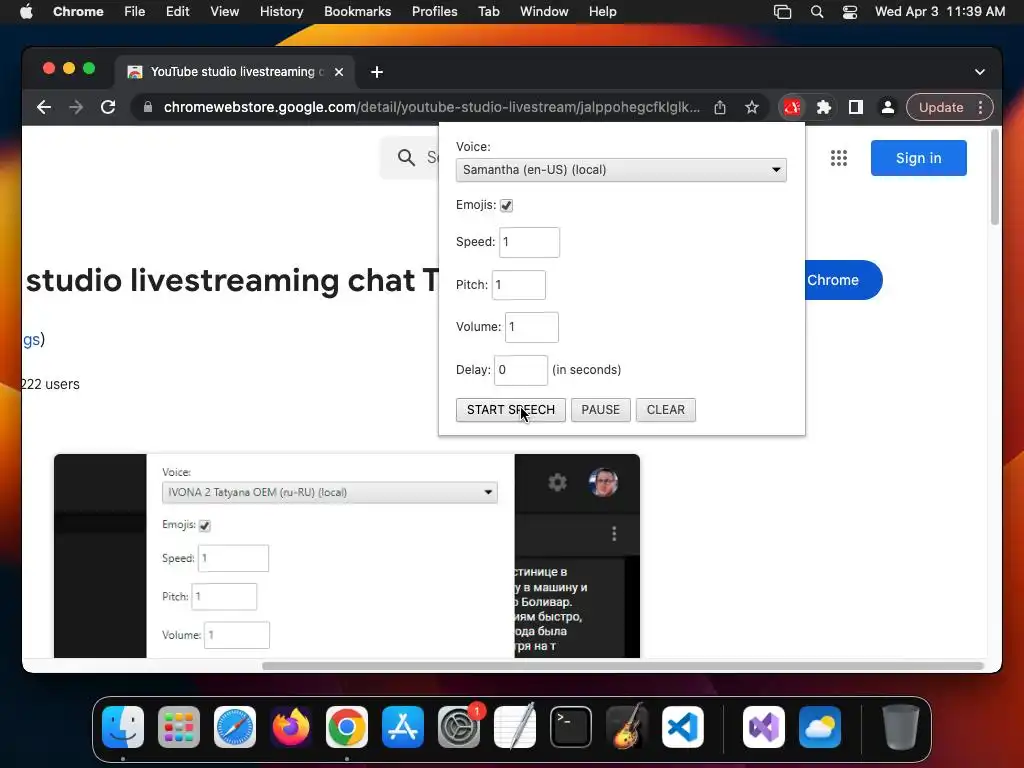Close the YouTube studio livestreaming tab
This screenshot has width=1024, height=768.
[339, 72]
